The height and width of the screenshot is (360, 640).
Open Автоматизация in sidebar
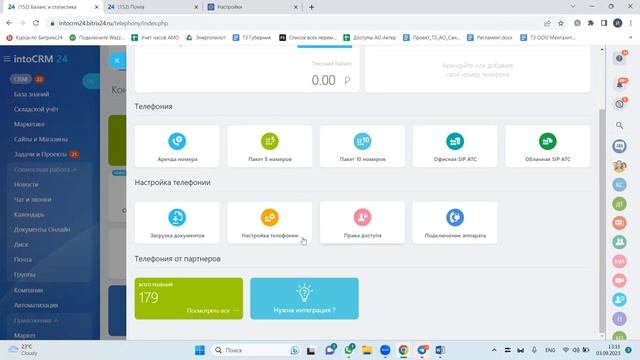(36, 305)
